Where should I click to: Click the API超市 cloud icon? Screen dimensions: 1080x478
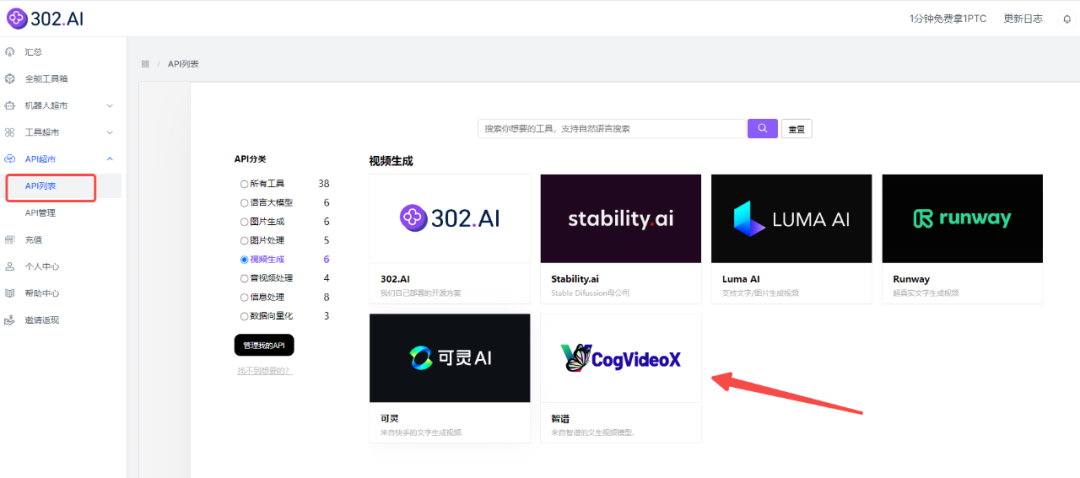10,159
